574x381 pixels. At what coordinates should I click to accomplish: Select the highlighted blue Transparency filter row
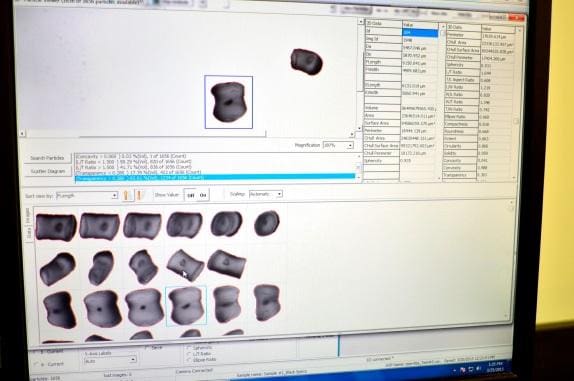215,178
